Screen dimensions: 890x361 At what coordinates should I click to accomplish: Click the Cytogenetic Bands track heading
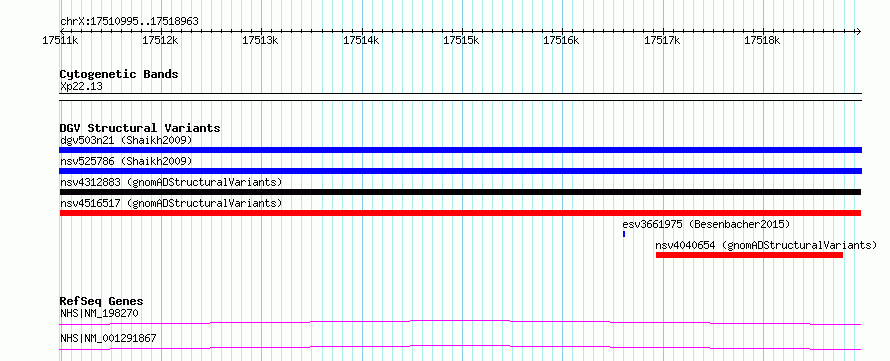pyautogui.click(x=119, y=74)
